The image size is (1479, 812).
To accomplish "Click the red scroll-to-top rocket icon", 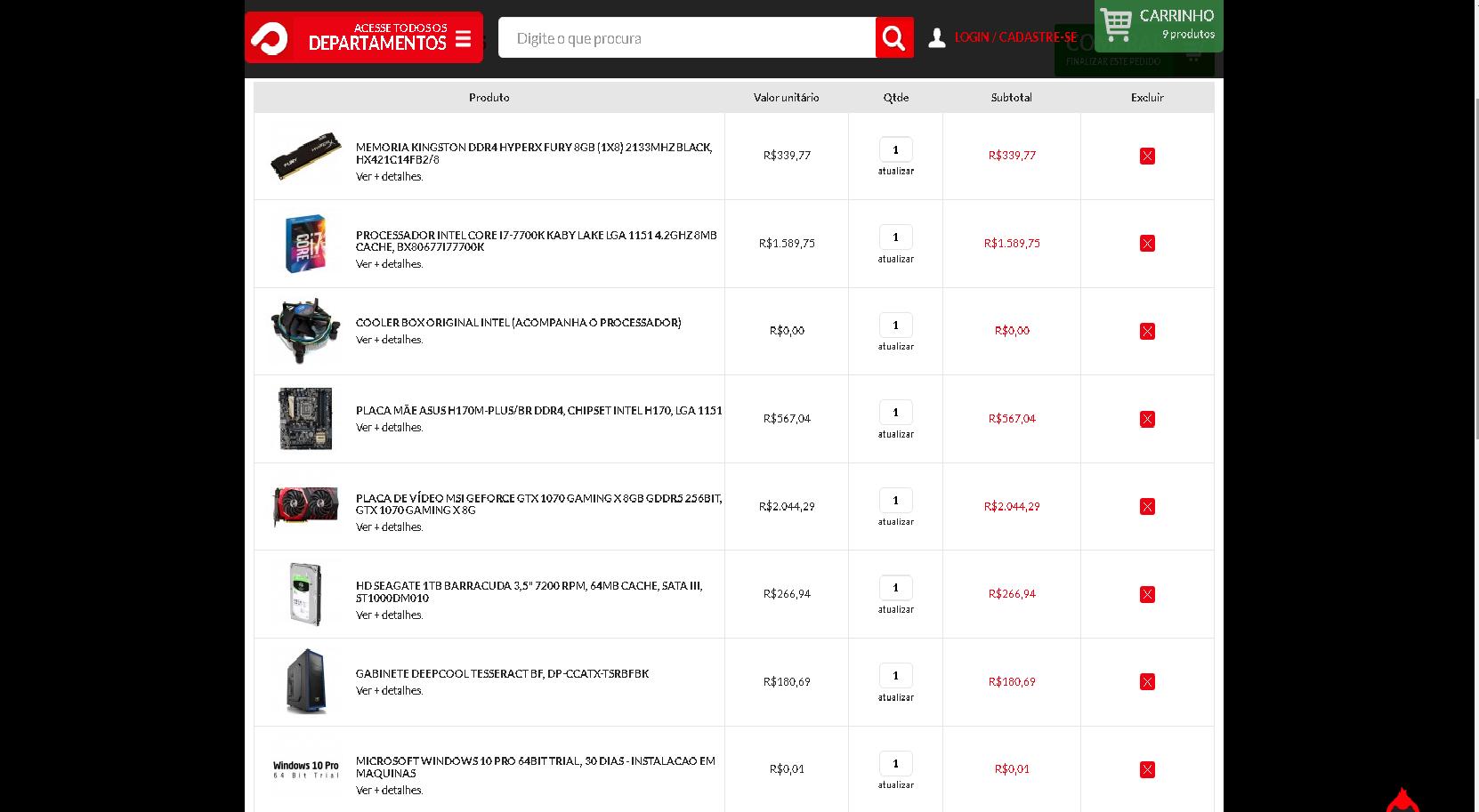I will pos(1402,800).
